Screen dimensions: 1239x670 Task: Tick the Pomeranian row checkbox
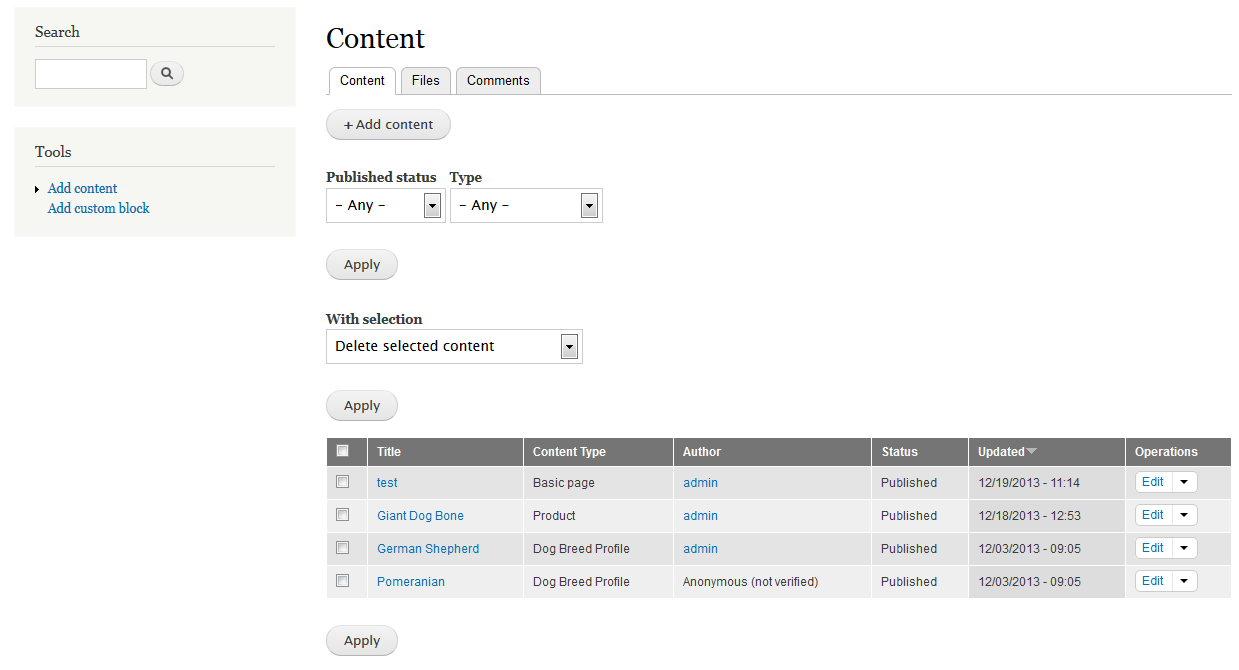(343, 581)
